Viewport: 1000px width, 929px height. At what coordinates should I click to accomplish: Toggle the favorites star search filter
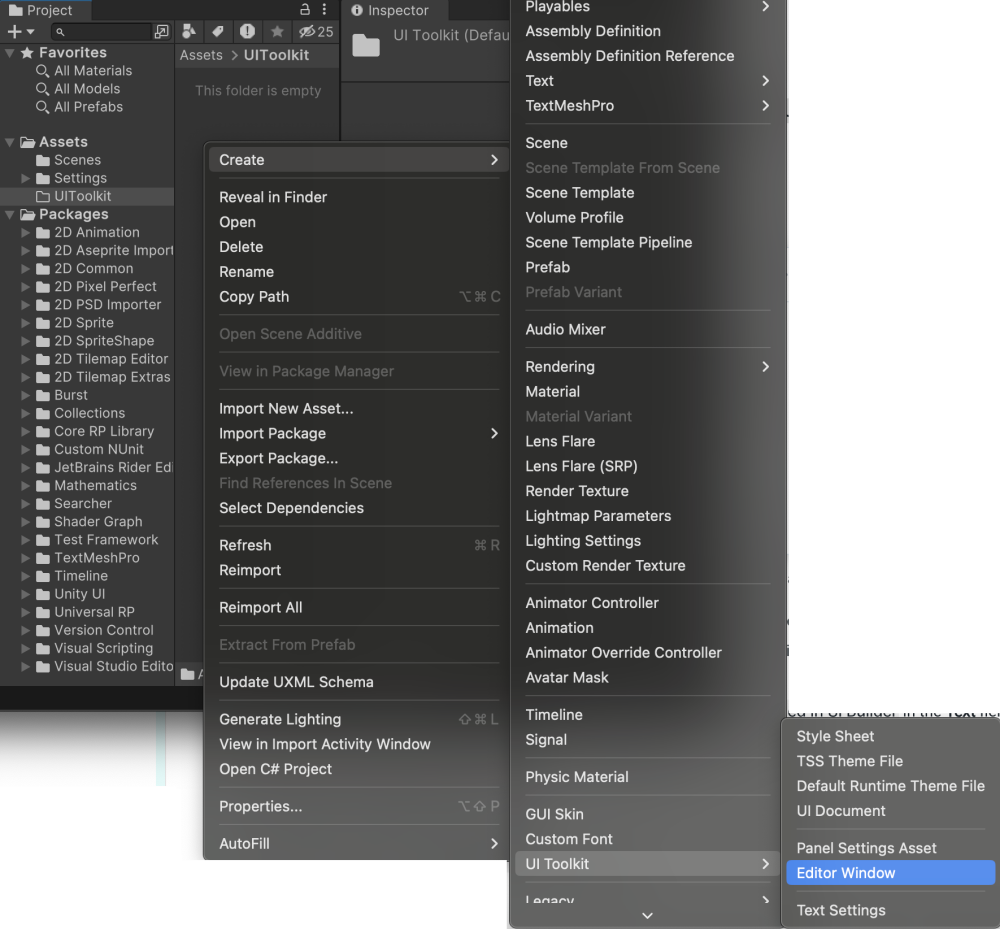tap(278, 31)
